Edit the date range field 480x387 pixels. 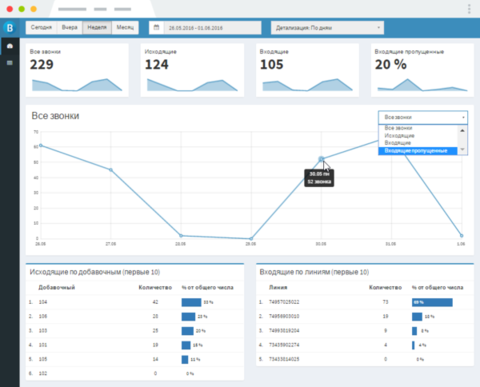pos(212,28)
